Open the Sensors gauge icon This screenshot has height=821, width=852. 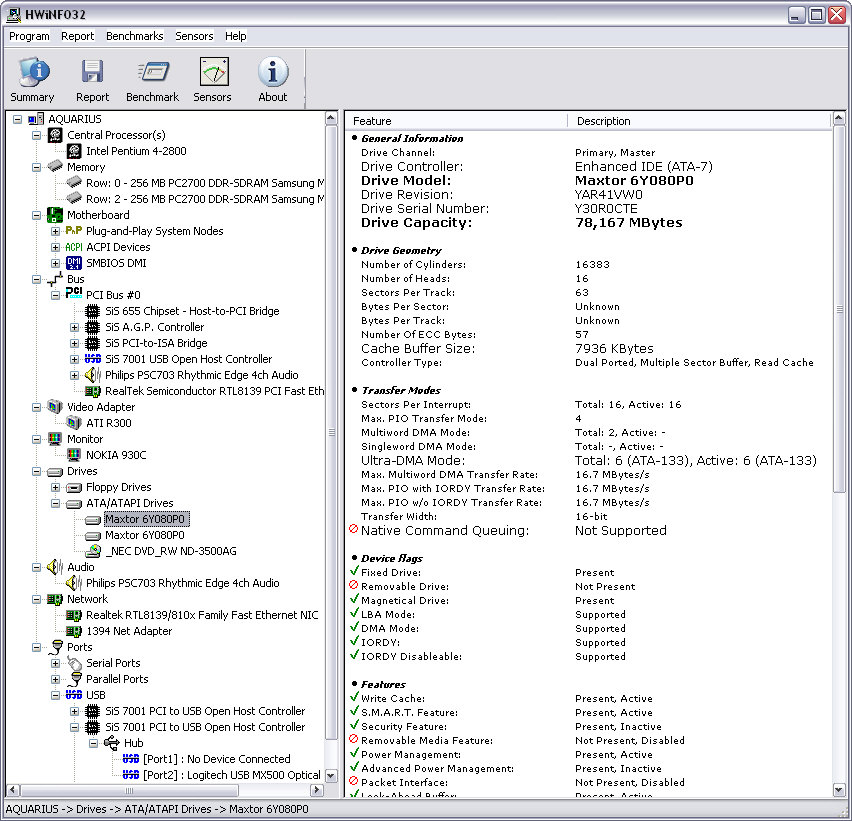point(214,72)
